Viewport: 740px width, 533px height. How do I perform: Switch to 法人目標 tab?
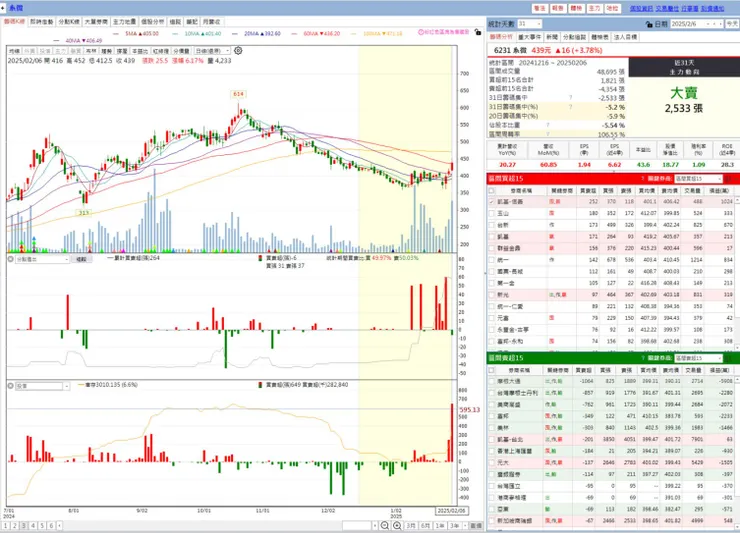625,37
